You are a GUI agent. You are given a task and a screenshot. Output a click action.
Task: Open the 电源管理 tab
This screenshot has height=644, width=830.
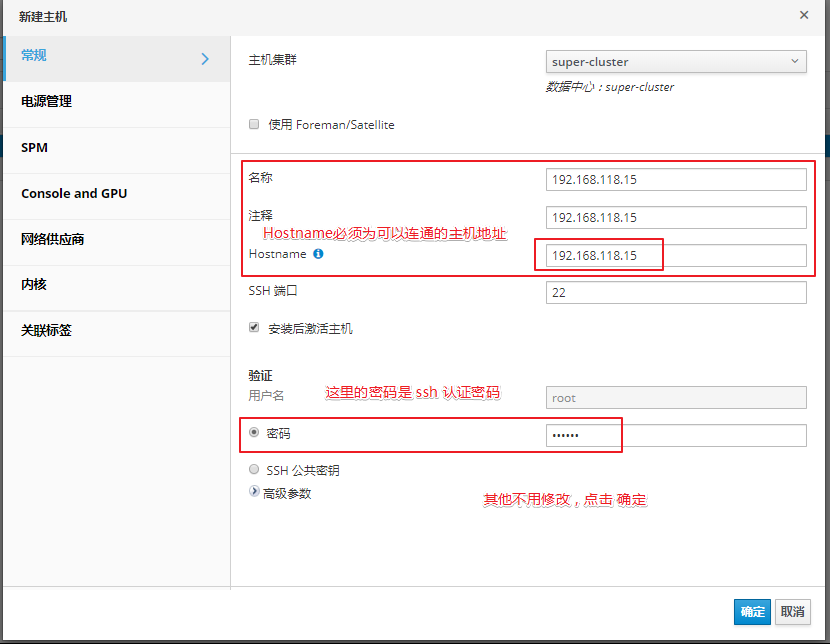pos(116,102)
